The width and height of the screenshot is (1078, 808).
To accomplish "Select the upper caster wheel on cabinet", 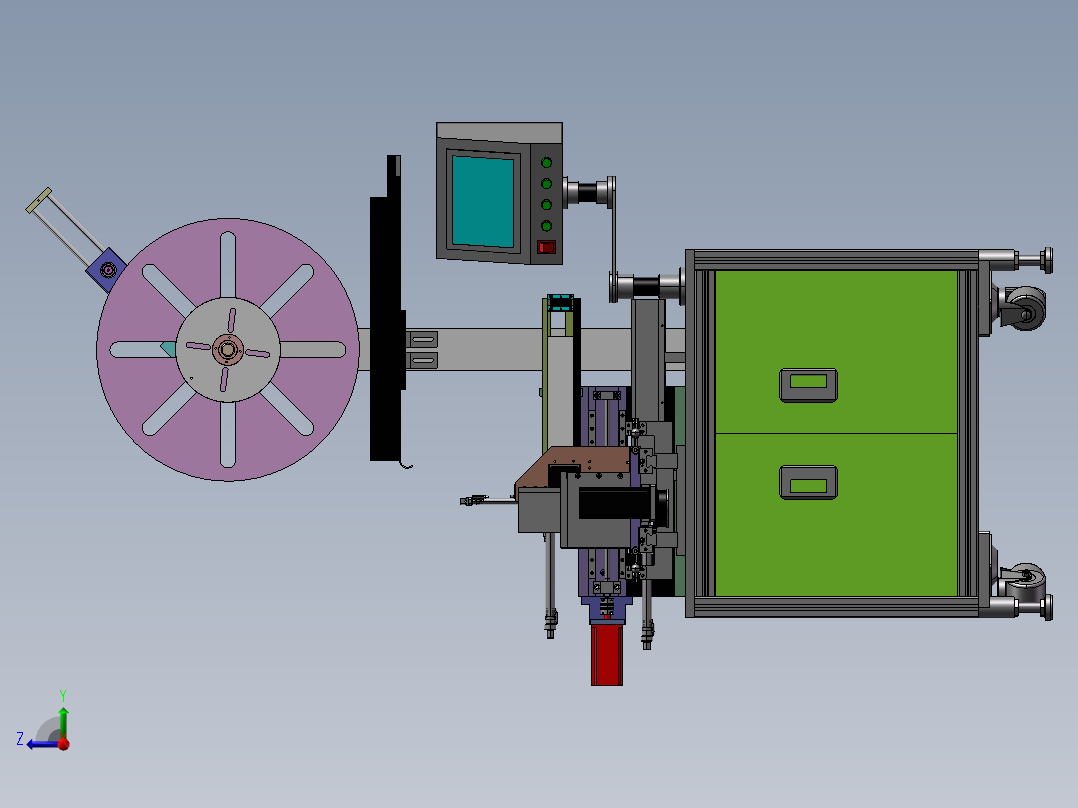I will pyautogui.click(x=1025, y=309).
